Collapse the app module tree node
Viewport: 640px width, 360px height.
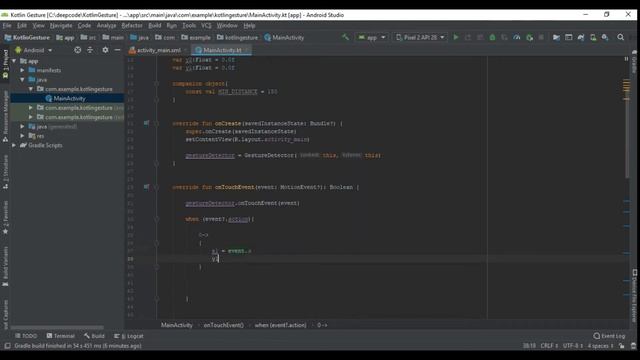click(x=14, y=61)
